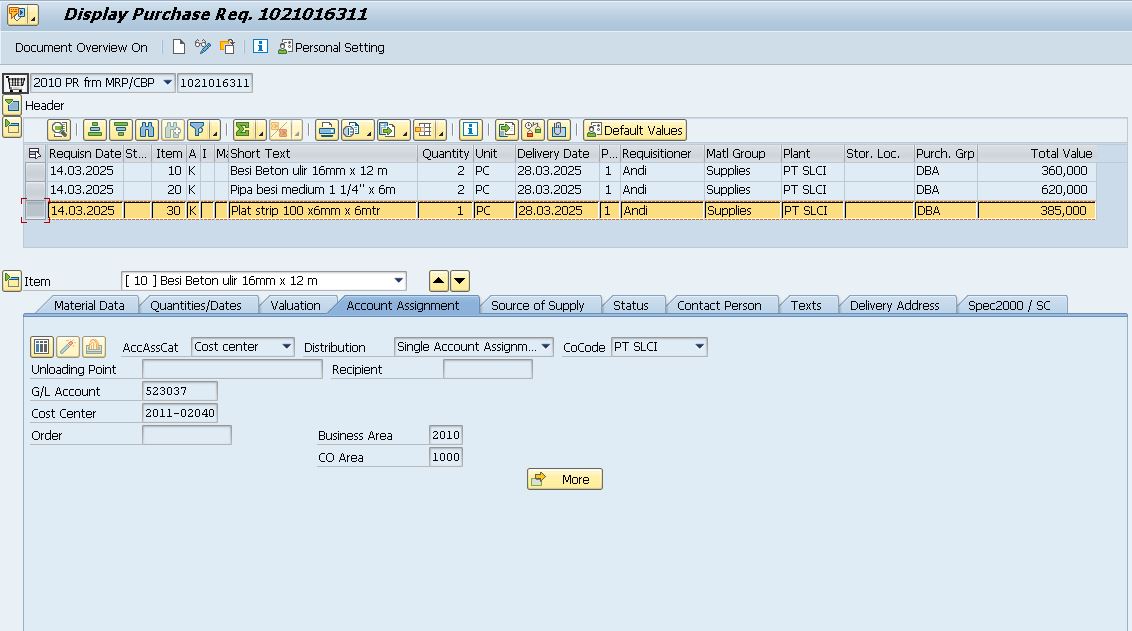1132x631 pixels.
Task: Click the G/L Account field 523037
Action: (x=180, y=391)
